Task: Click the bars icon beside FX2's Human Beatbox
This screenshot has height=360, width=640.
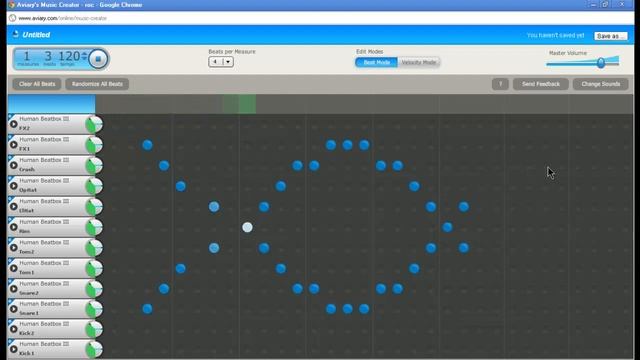Action: pos(66,119)
